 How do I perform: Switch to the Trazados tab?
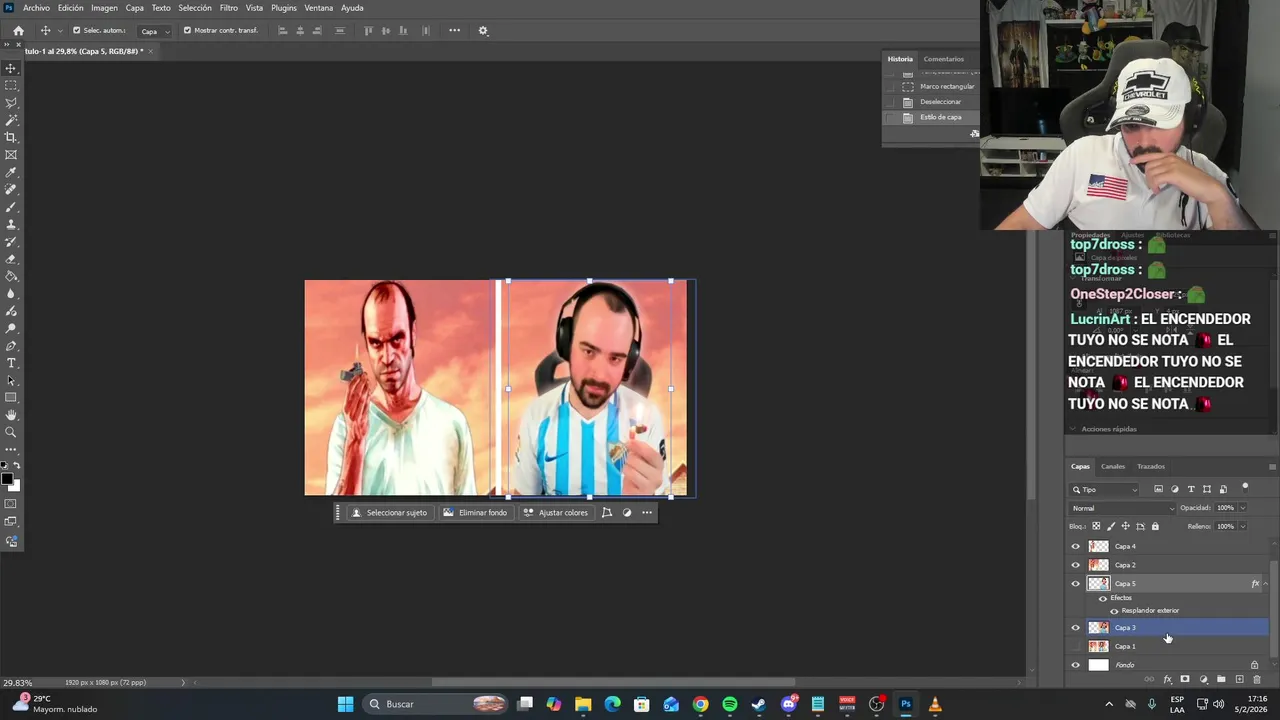point(1151,466)
